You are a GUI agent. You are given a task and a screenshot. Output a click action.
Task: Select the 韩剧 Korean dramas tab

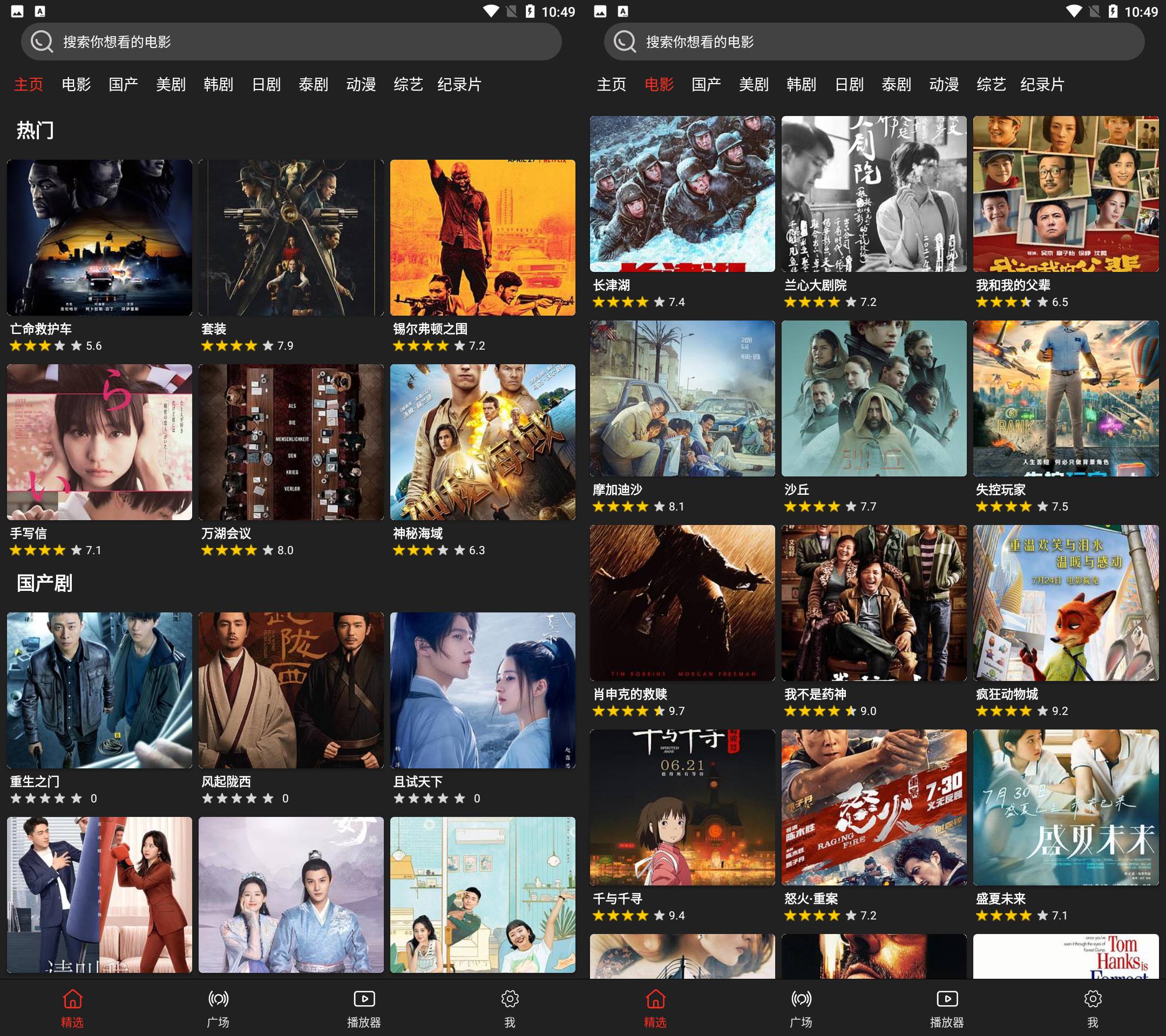[219, 84]
